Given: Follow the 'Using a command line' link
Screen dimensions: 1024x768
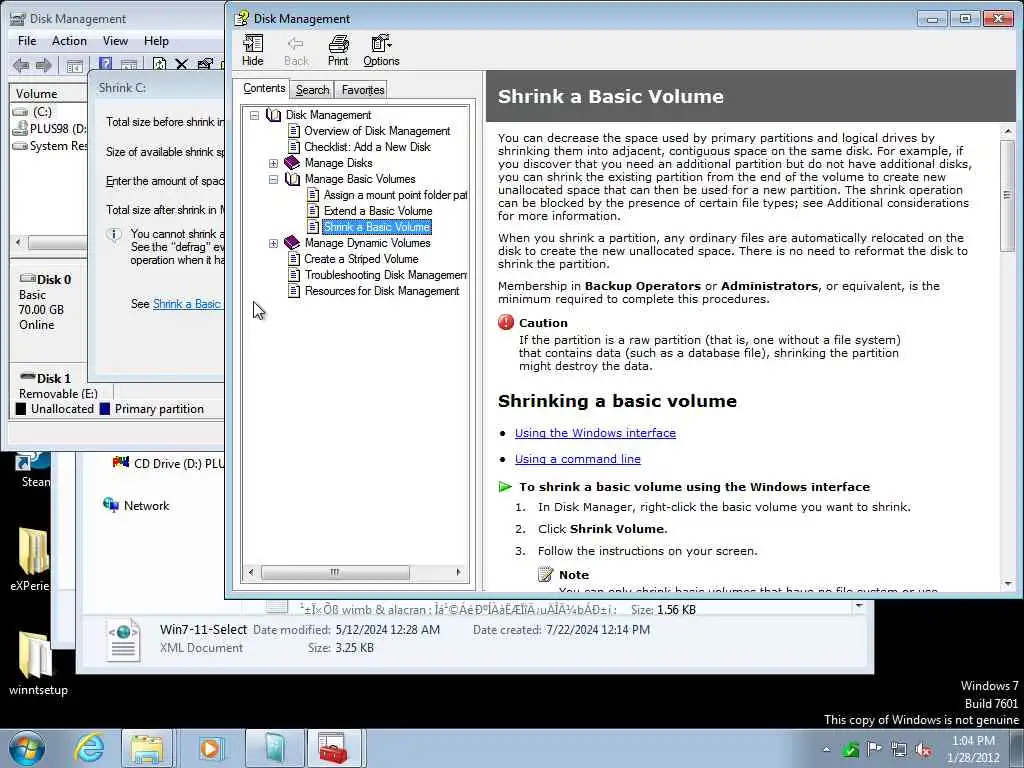Looking at the screenshot, I should (x=577, y=459).
